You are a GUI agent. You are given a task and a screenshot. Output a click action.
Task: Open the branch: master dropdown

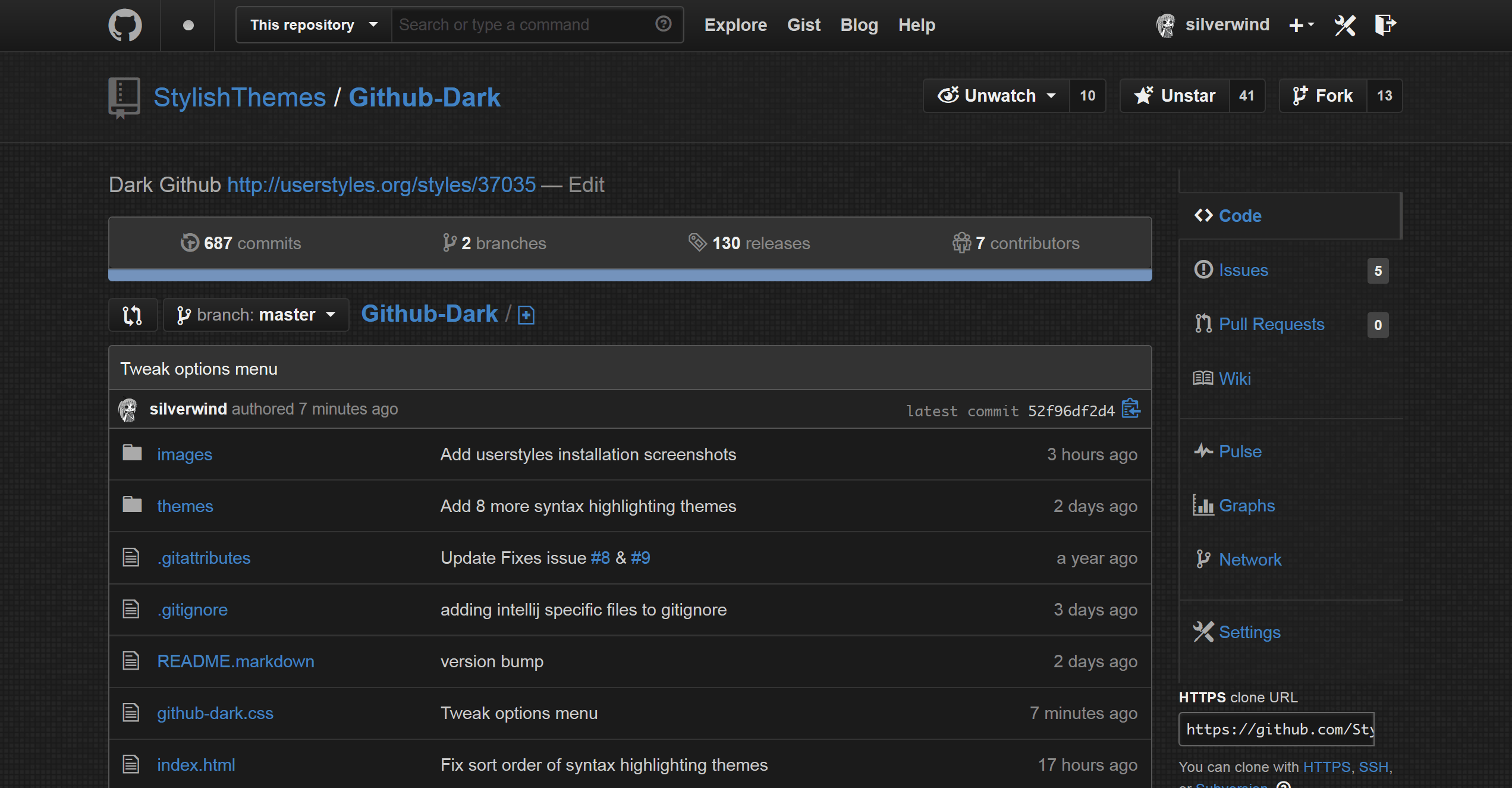[256, 315]
